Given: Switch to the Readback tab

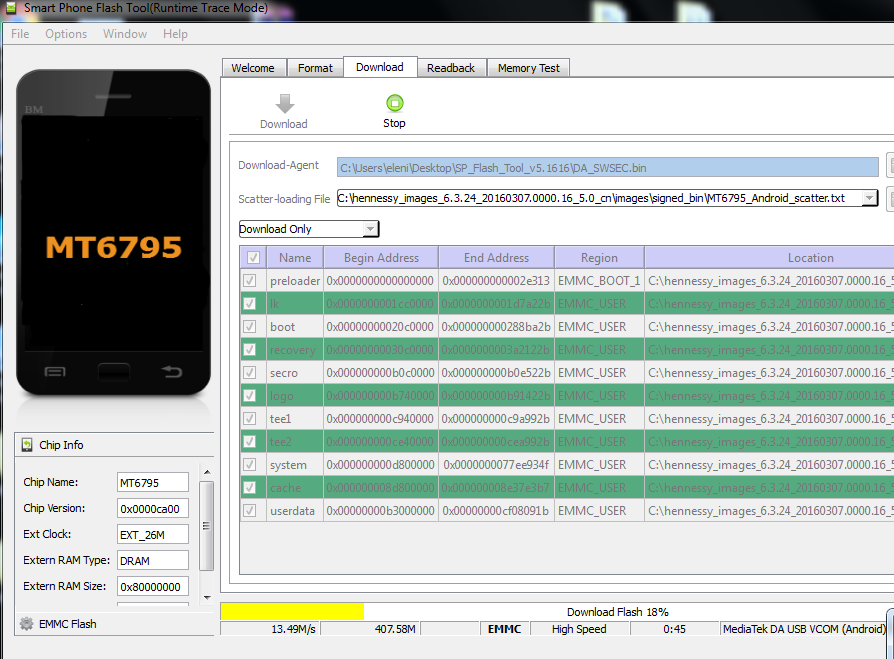Looking at the screenshot, I should pos(451,68).
